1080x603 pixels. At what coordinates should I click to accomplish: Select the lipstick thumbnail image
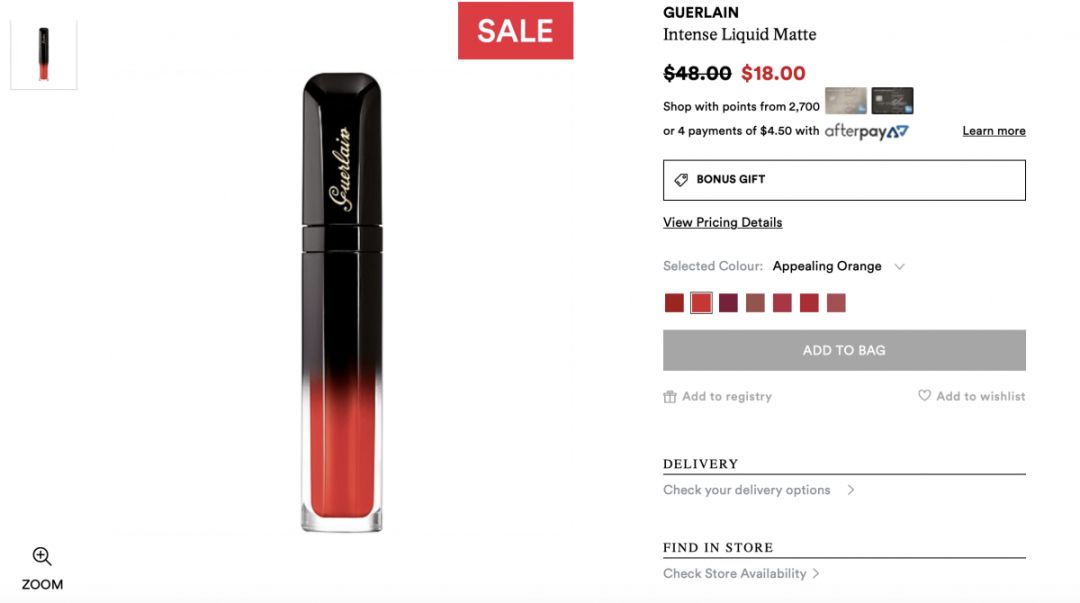(x=43, y=54)
